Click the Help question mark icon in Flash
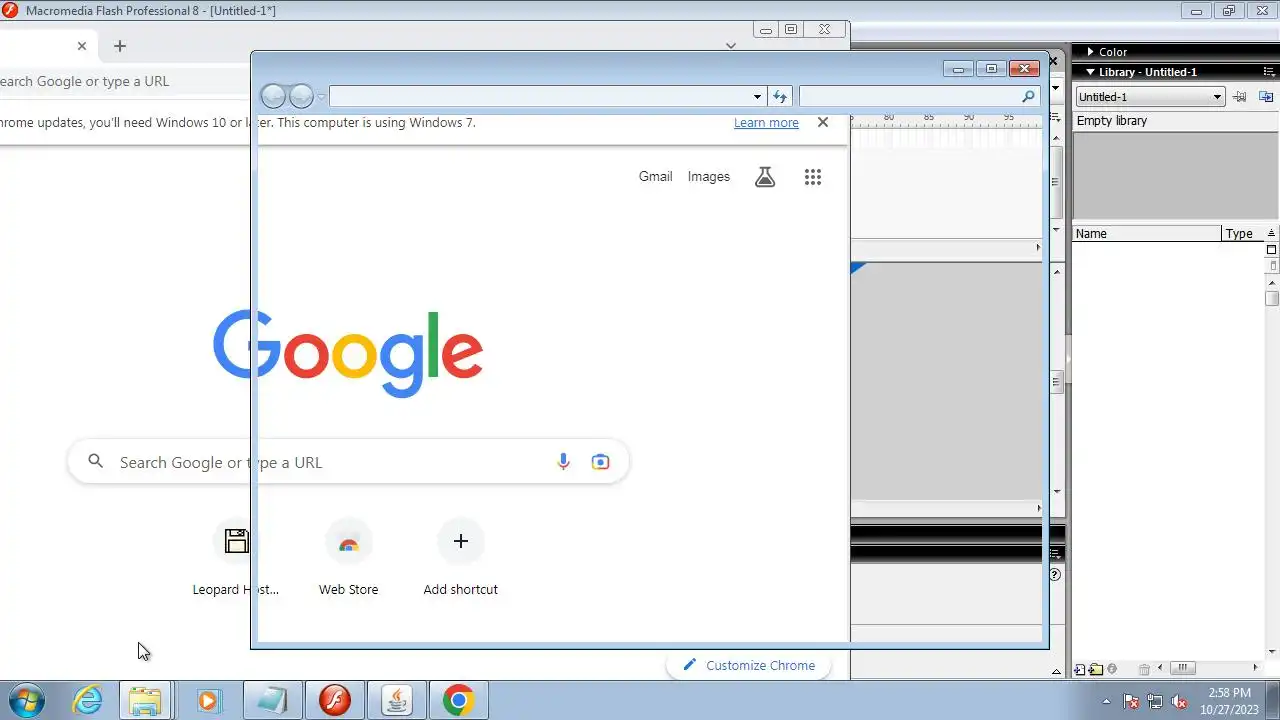The image size is (1280, 720). (x=1054, y=575)
